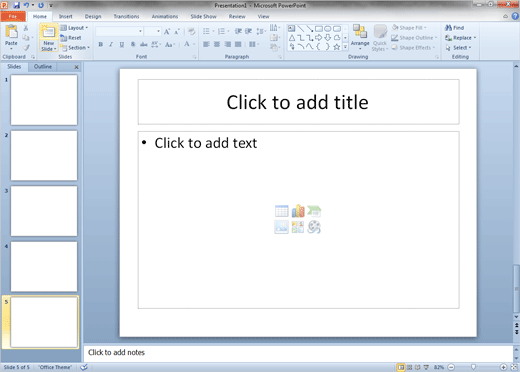Click the Format Painter brush icon

(x=26, y=48)
